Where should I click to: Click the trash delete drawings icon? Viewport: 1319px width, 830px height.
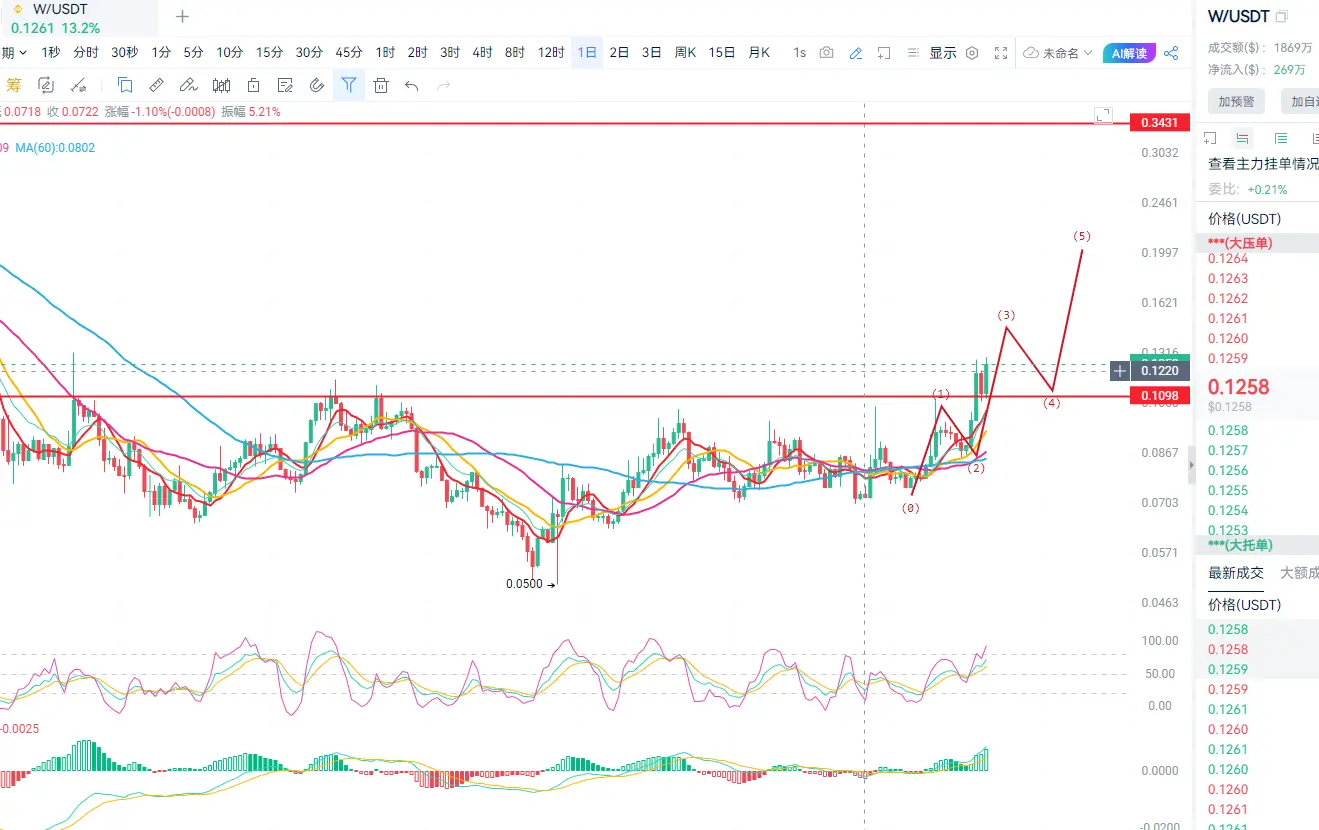pyautogui.click(x=381, y=85)
